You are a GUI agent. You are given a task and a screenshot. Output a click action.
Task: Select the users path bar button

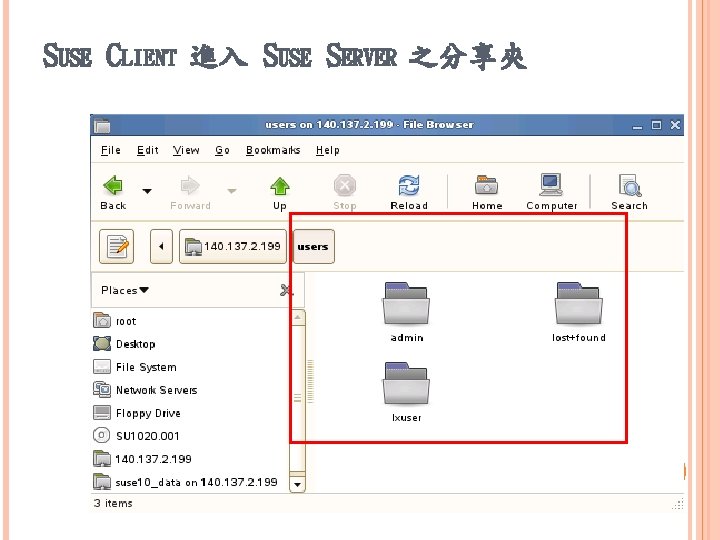[314, 247]
